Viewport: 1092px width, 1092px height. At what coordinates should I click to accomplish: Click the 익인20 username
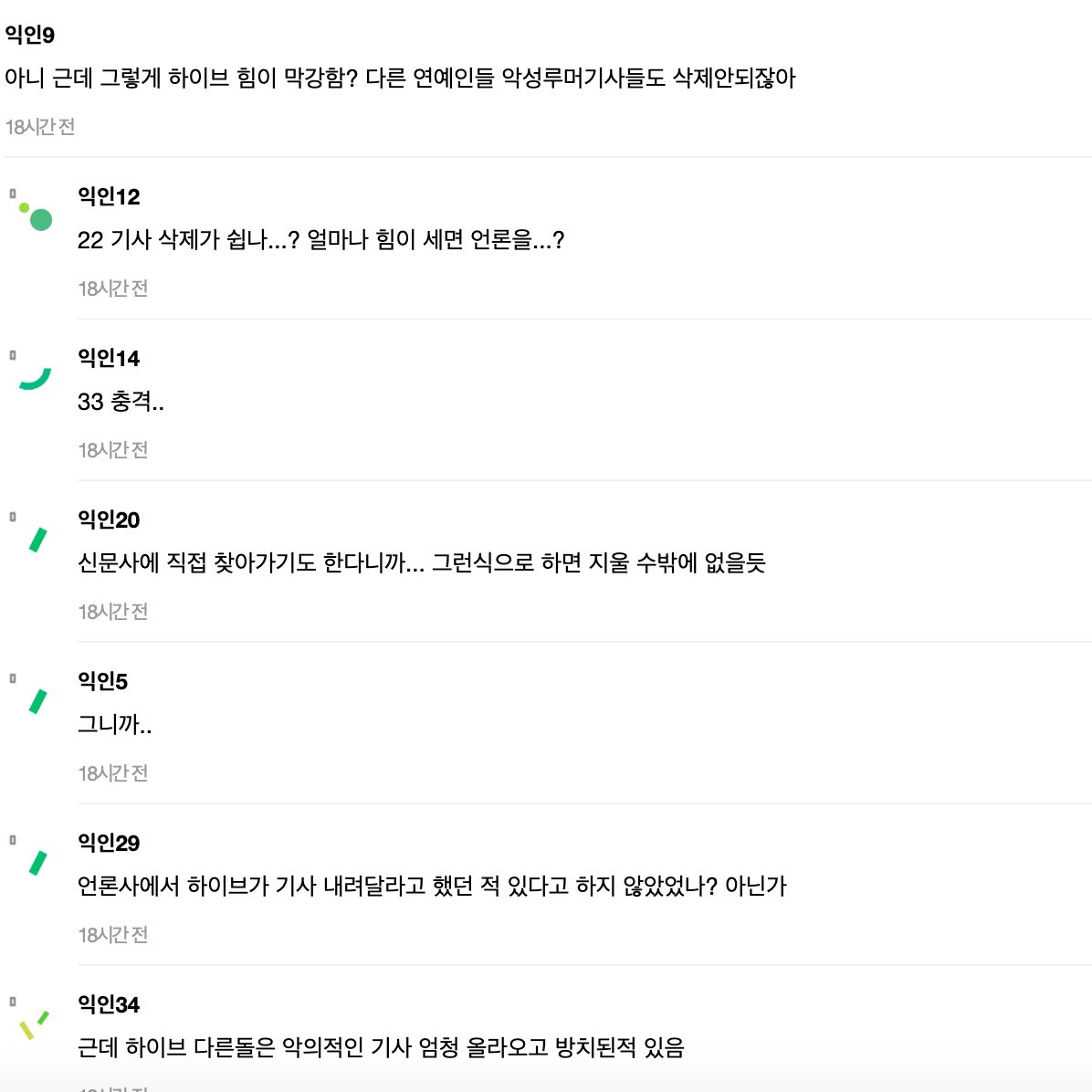coord(109,520)
